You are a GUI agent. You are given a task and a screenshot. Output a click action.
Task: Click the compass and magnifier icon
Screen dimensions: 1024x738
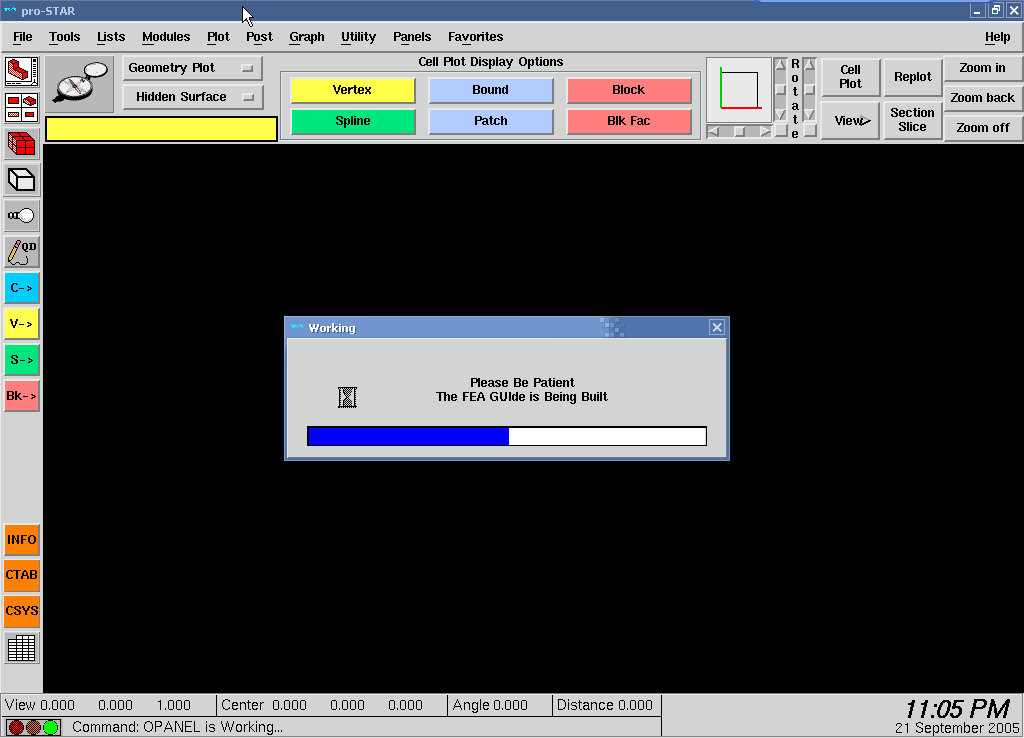pyautogui.click(x=80, y=83)
